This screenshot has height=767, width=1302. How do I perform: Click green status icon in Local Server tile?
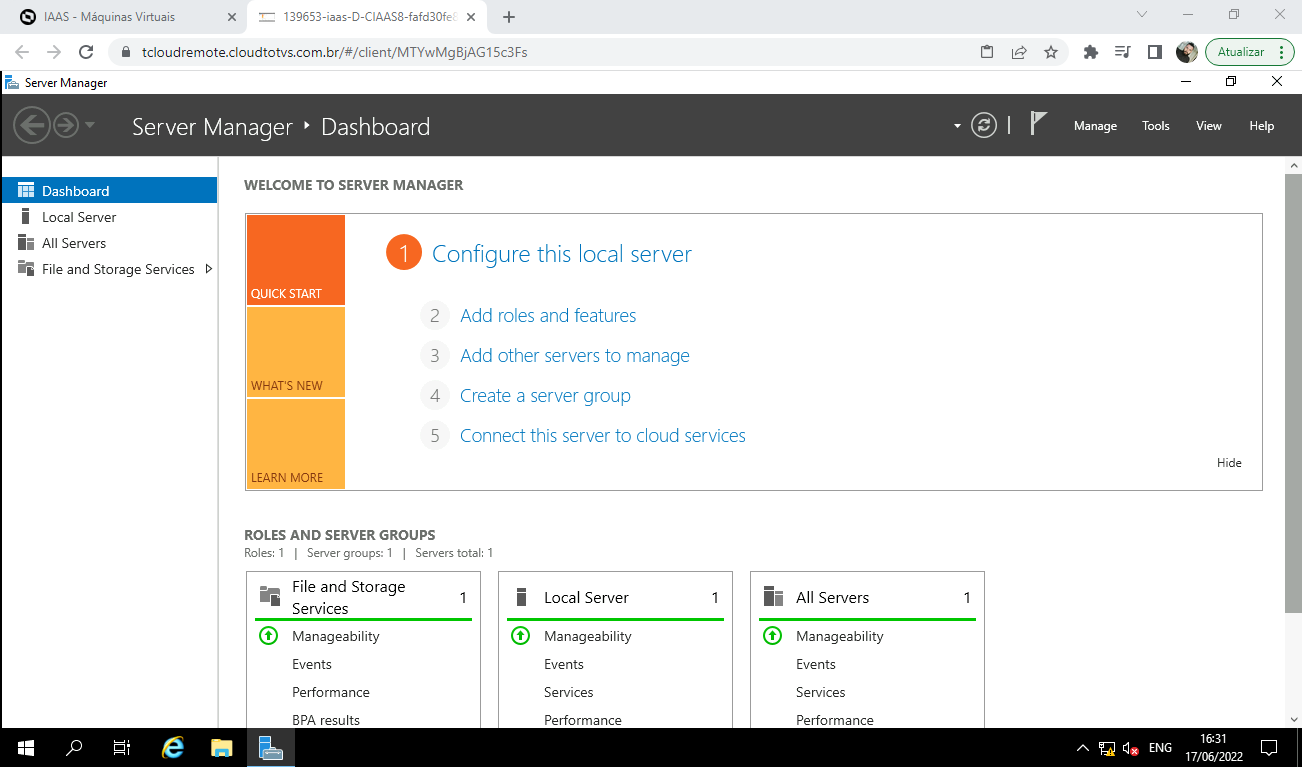point(520,636)
